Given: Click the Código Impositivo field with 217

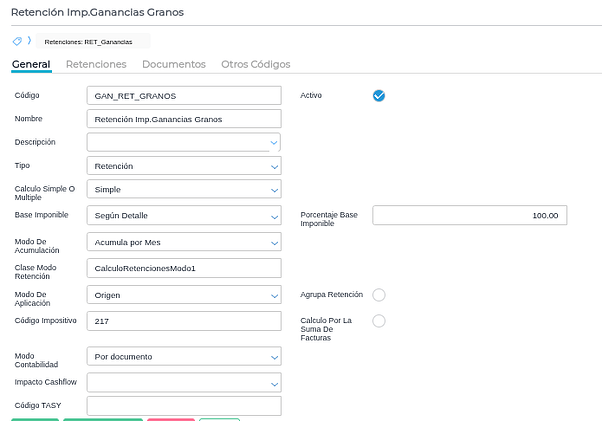Looking at the screenshot, I should click(x=184, y=321).
